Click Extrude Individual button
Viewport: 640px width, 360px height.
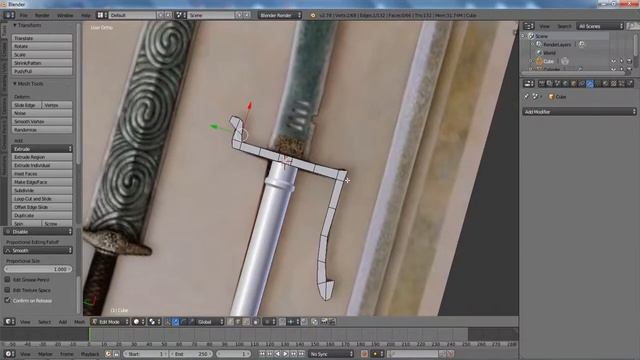42,165
